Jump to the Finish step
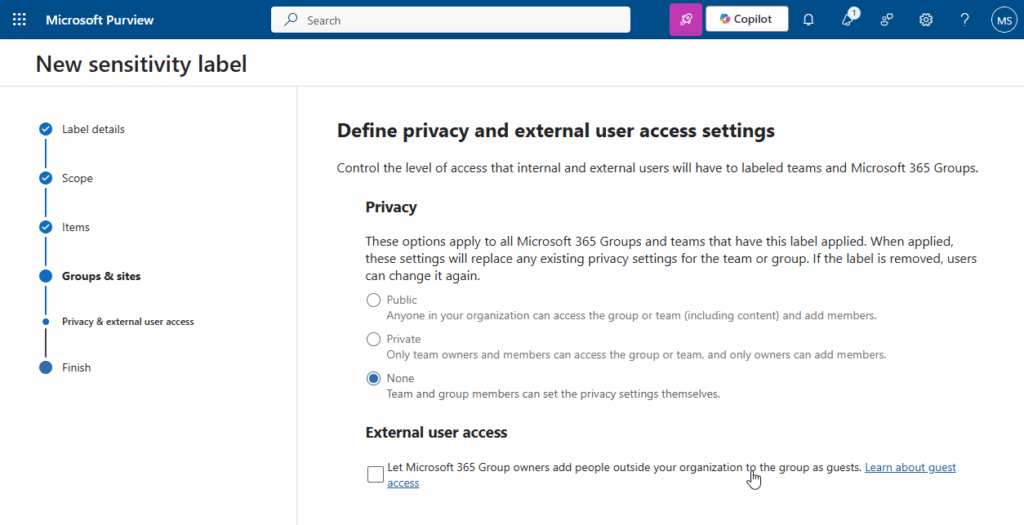1024x525 pixels. (76, 367)
